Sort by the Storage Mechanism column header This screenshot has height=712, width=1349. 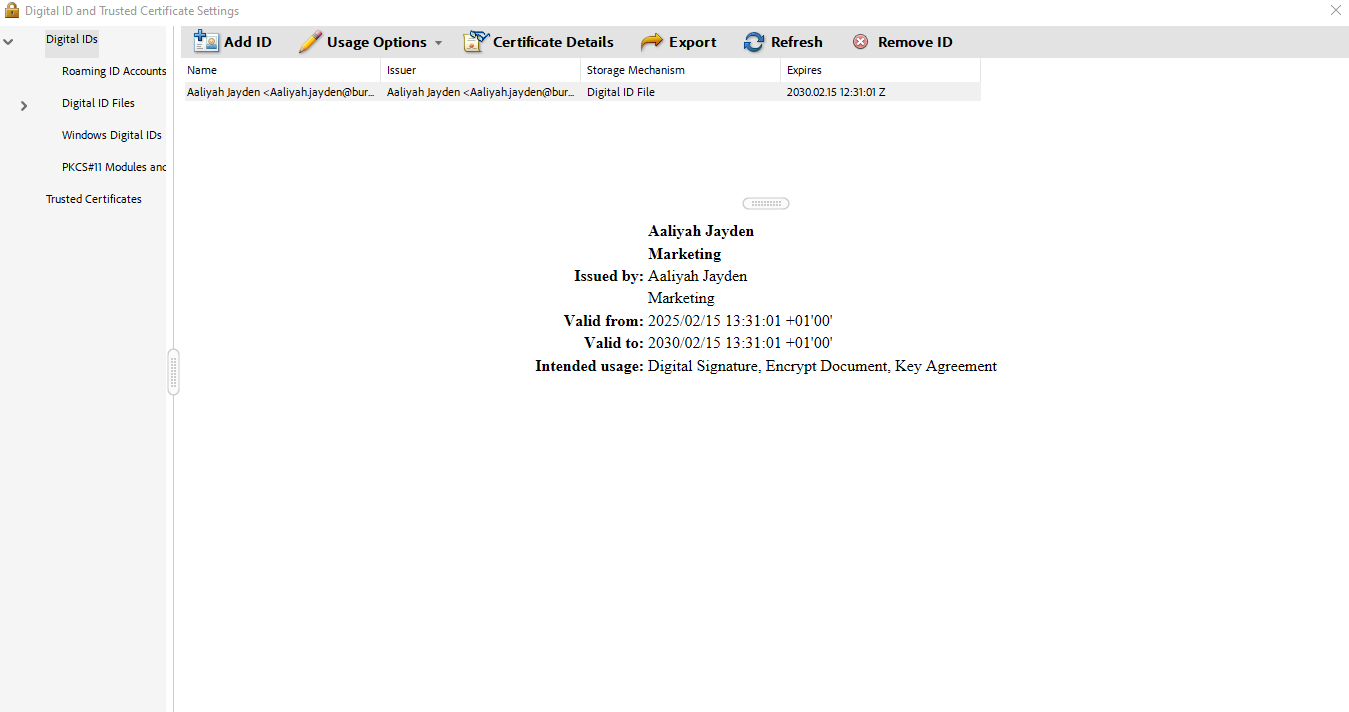[x=681, y=70]
